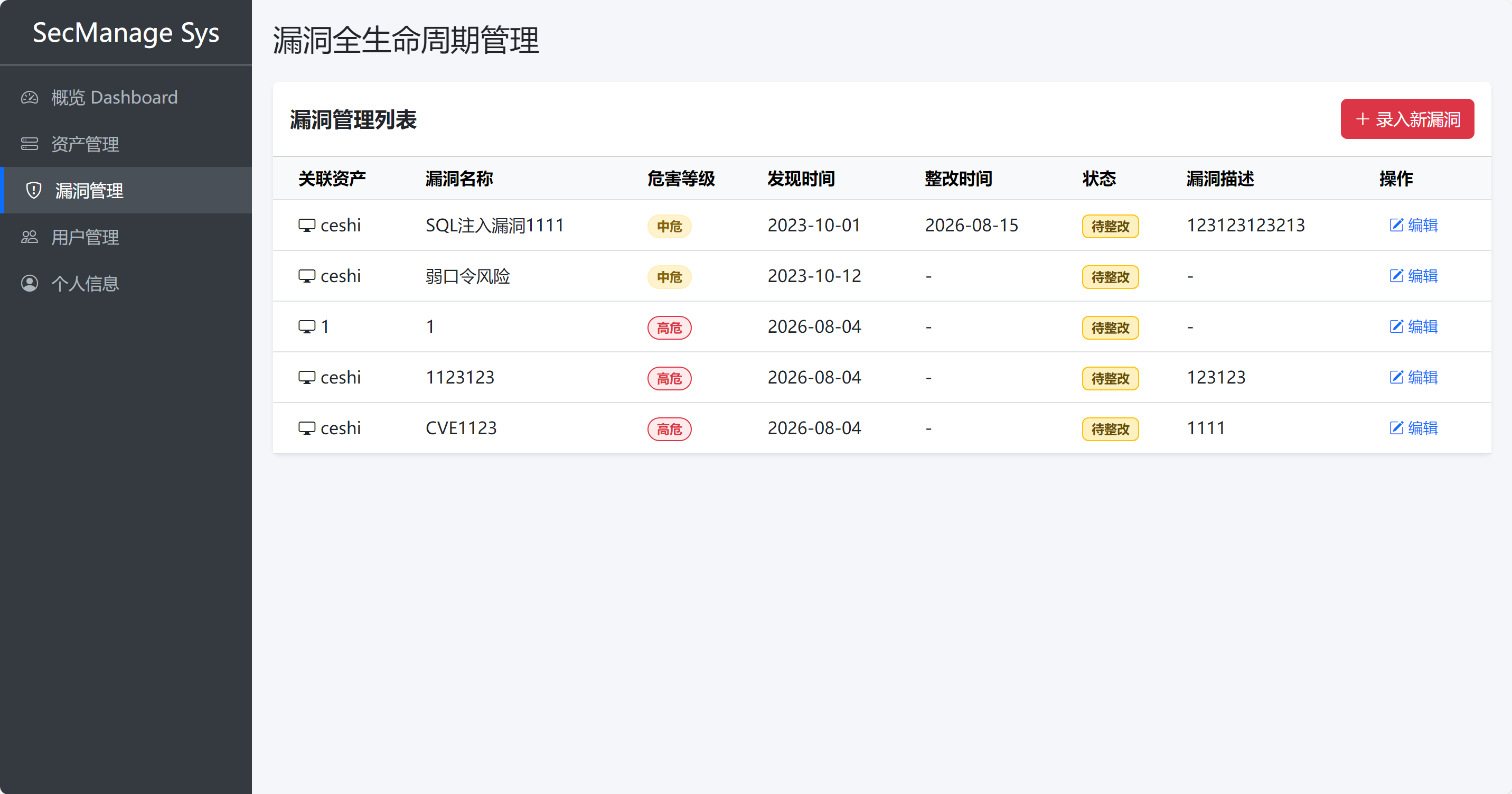Click the dashboard speedometer icon in sidebar
Screen dimensions: 1512x794
[x=30, y=98]
